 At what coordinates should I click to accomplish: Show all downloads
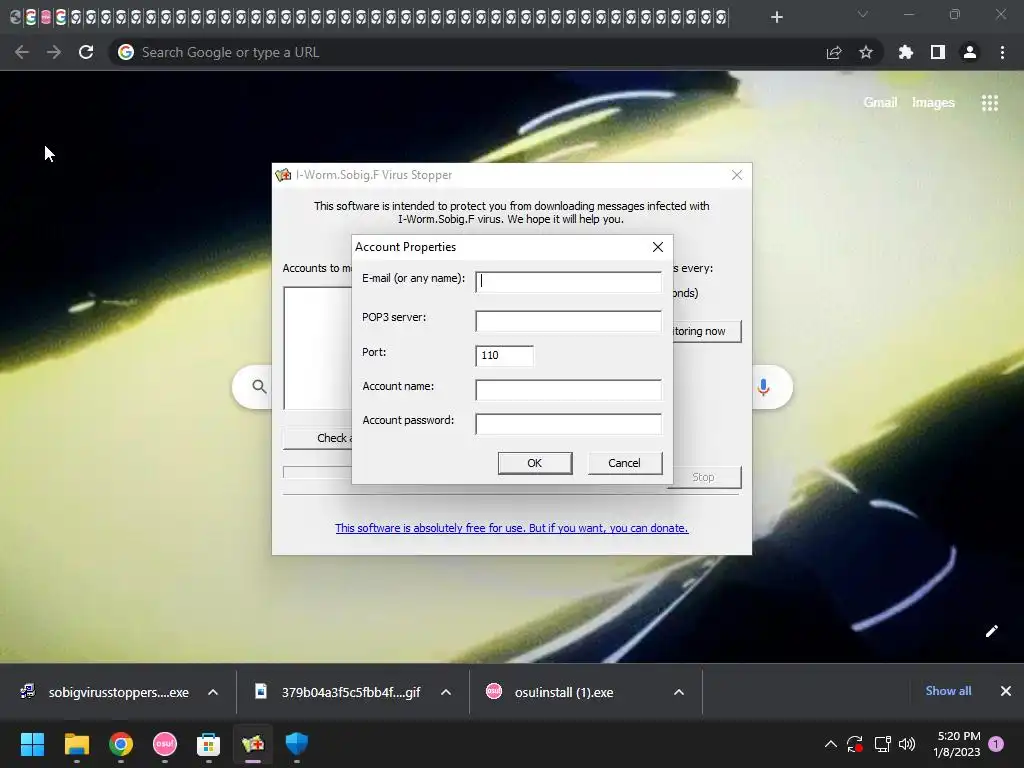click(948, 691)
